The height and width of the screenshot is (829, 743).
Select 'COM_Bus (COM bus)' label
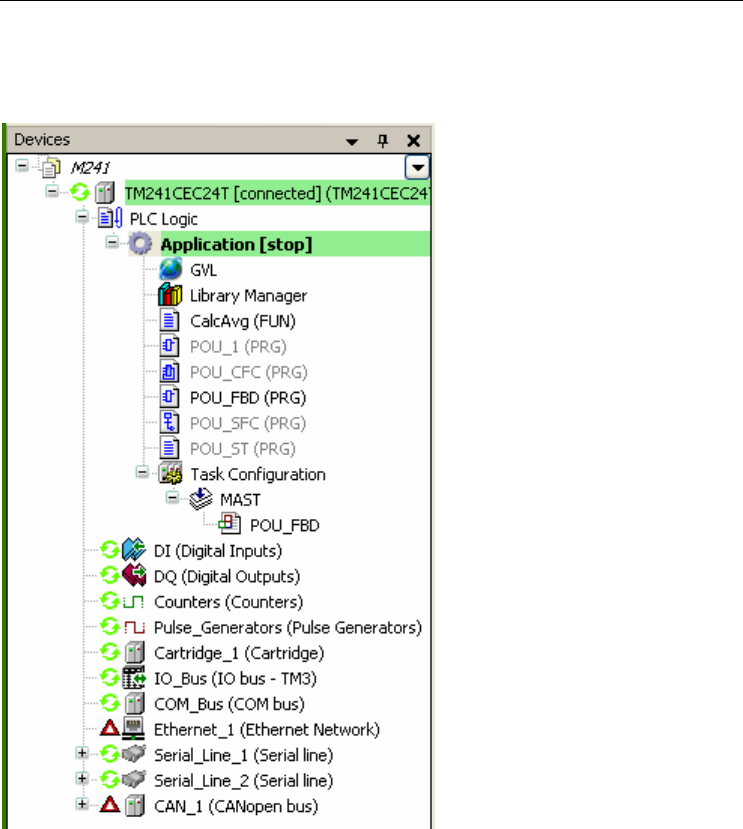tap(230, 705)
